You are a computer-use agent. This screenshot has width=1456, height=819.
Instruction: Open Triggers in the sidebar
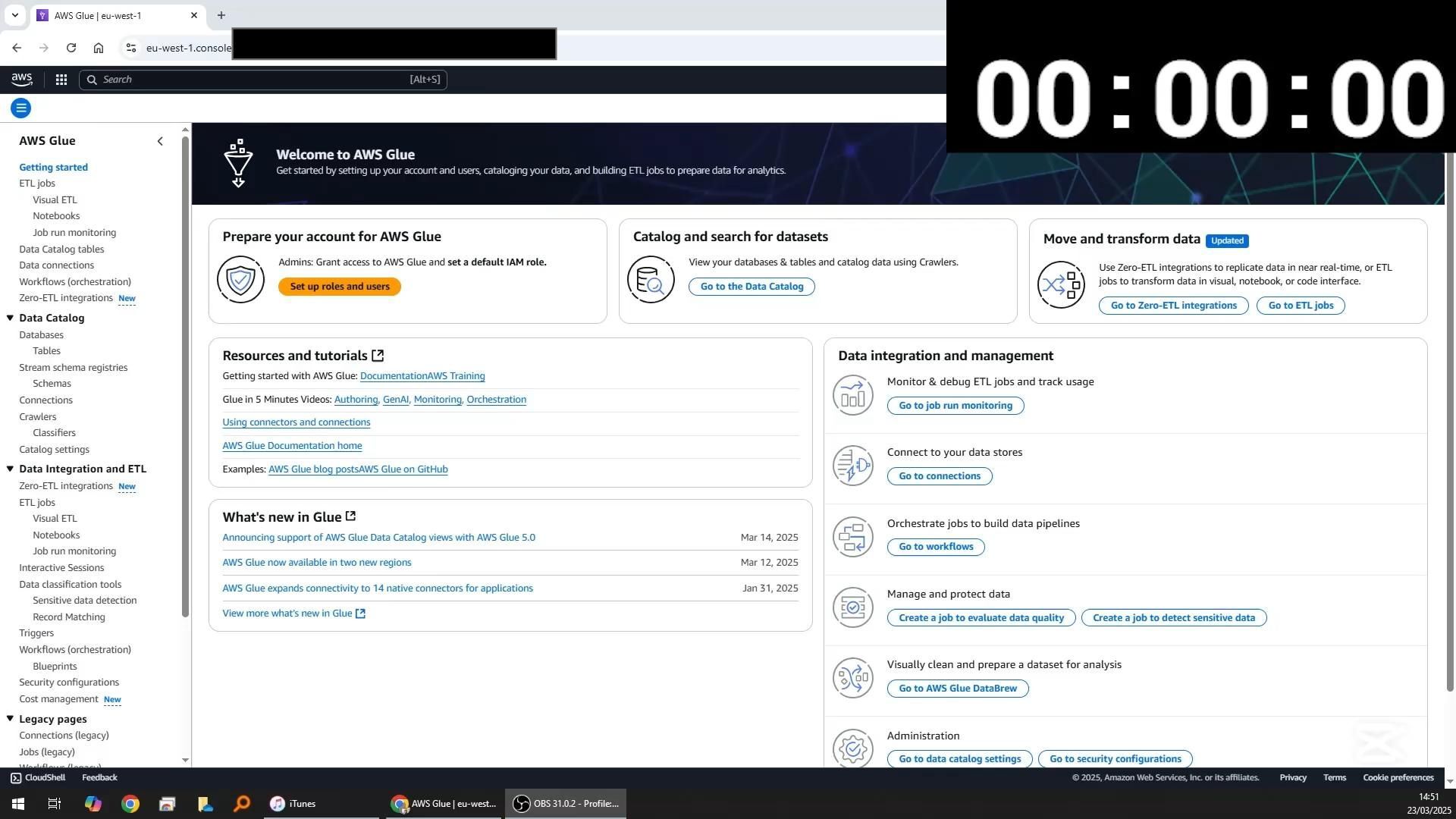(36, 633)
